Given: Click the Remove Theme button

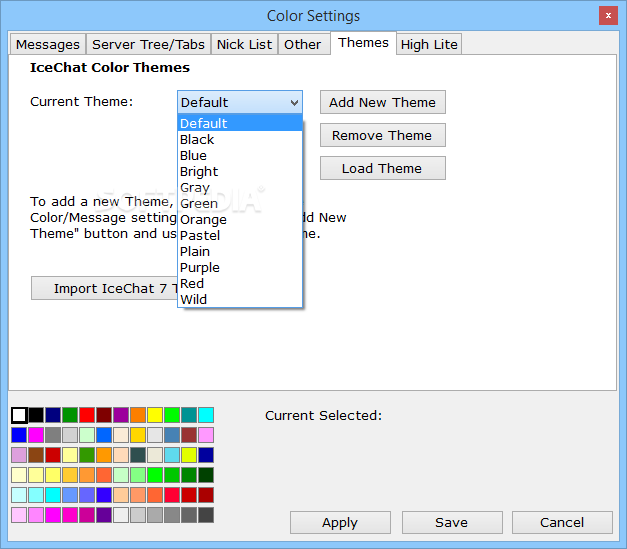Looking at the screenshot, I should pyautogui.click(x=383, y=136).
